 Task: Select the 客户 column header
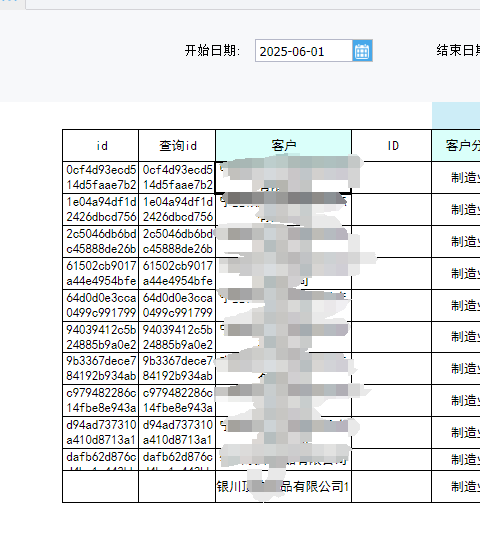pyautogui.click(x=284, y=145)
